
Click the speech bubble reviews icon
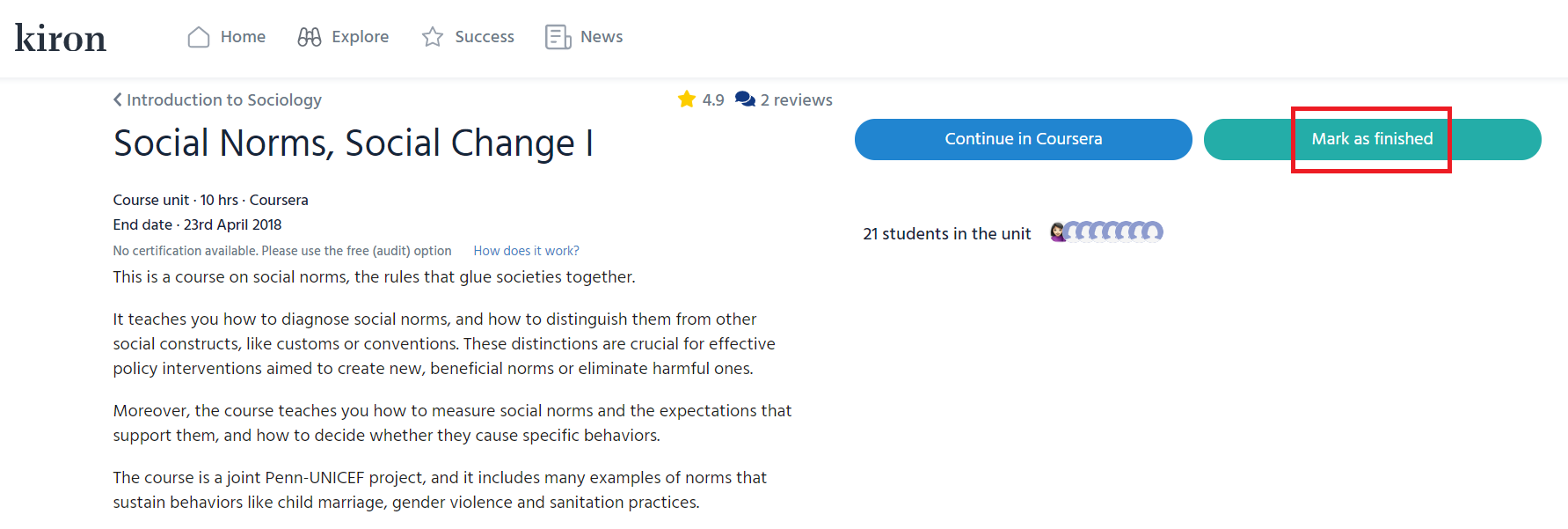[x=744, y=99]
